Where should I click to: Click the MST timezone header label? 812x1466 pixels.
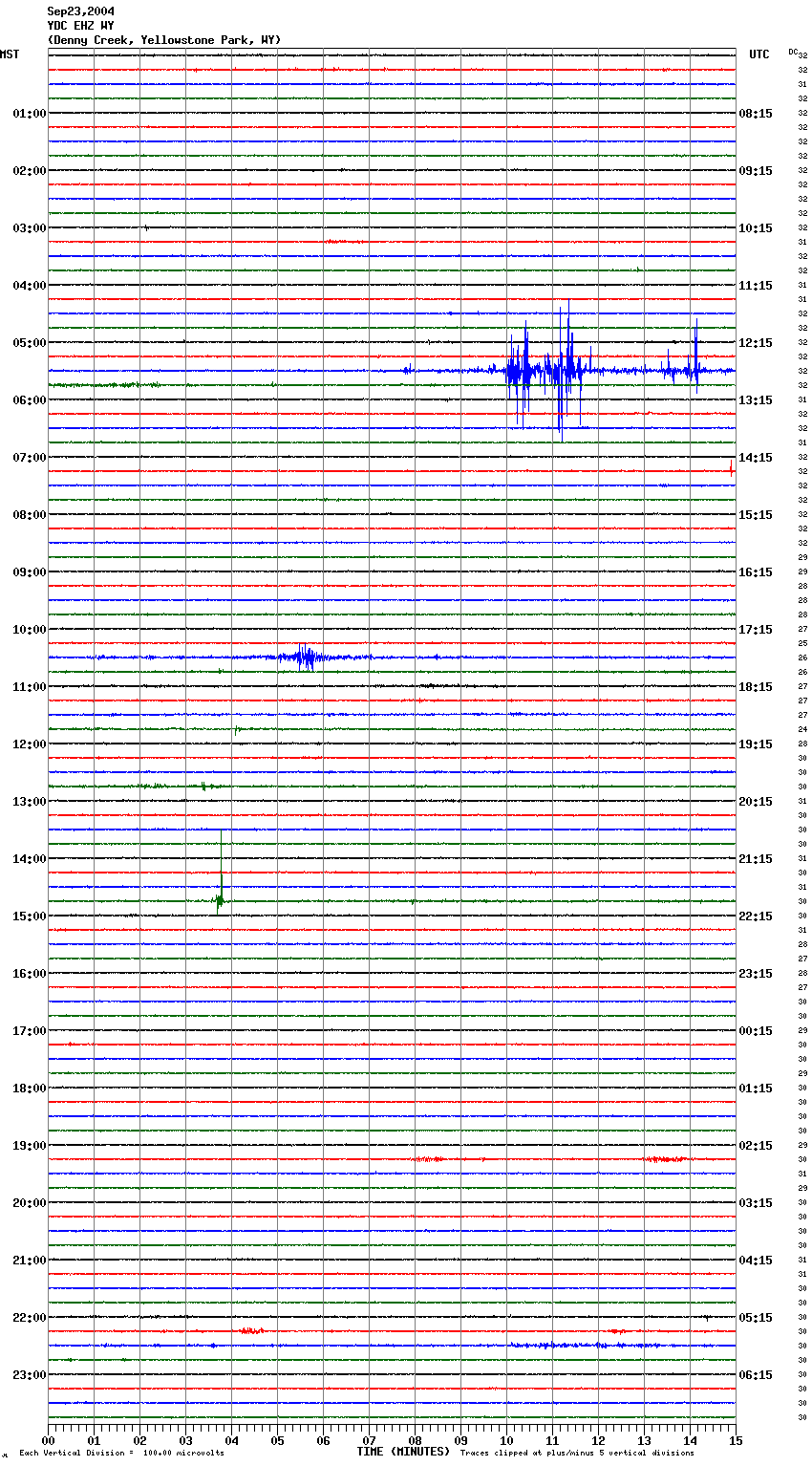click(x=10, y=54)
